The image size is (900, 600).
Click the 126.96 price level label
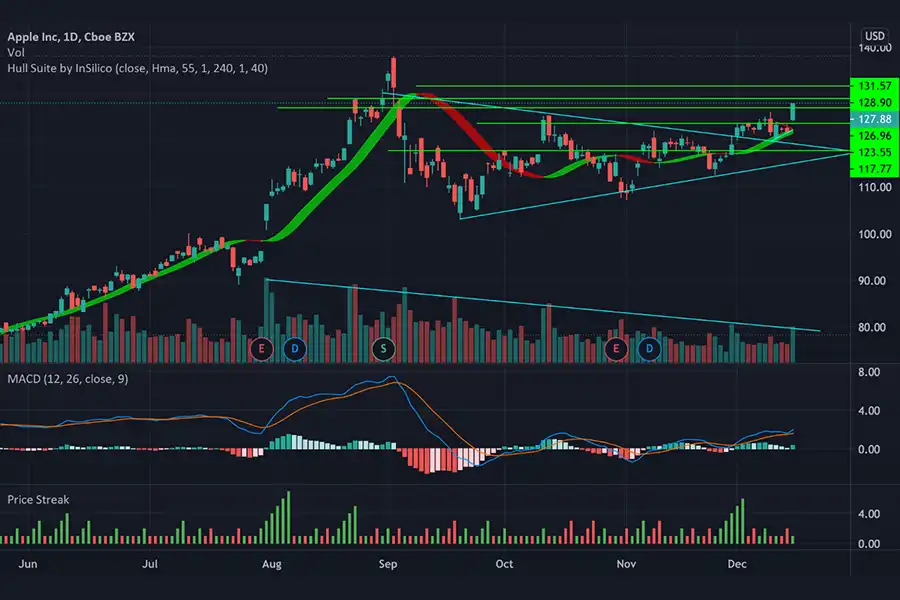click(x=875, y=136)
